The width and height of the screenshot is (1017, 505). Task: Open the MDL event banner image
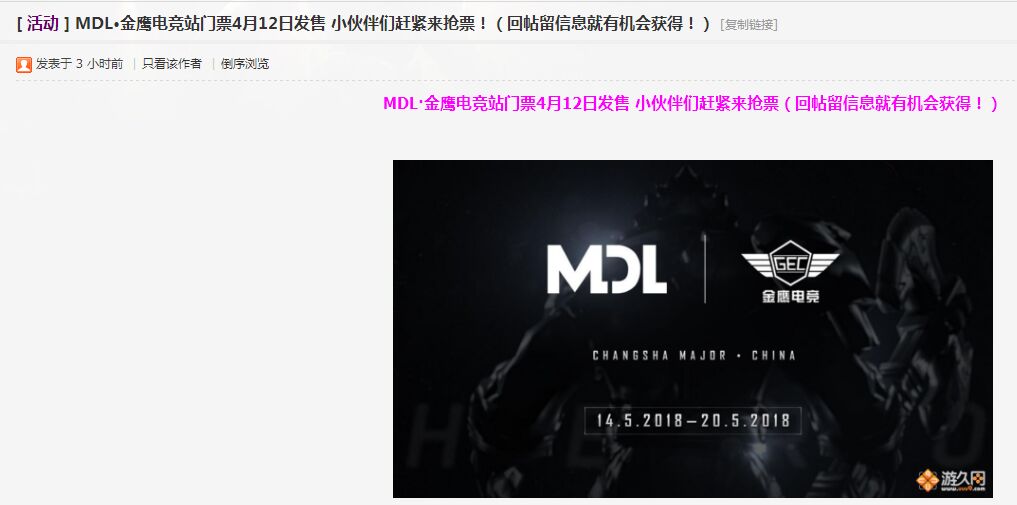[x=693, y=329]
